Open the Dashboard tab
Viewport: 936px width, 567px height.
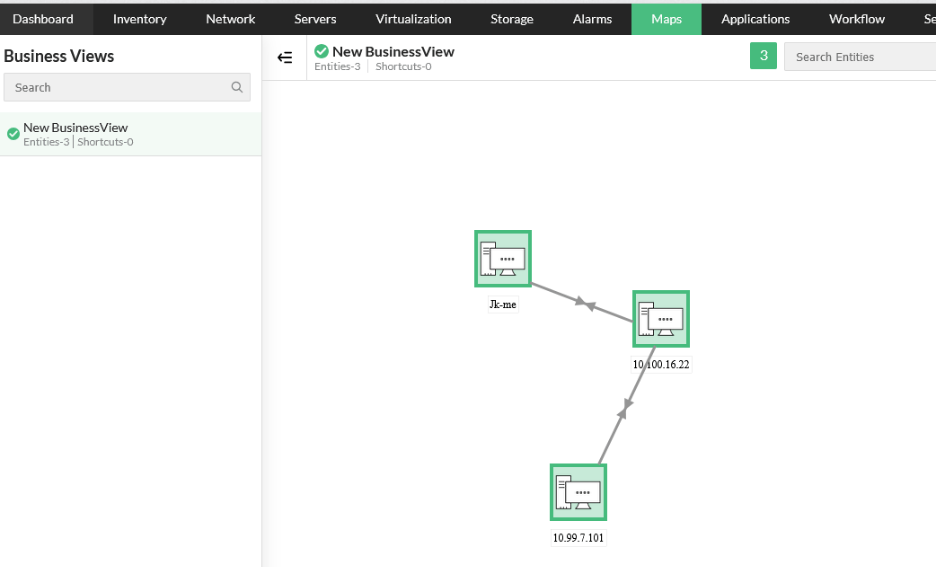click(43, 19)
